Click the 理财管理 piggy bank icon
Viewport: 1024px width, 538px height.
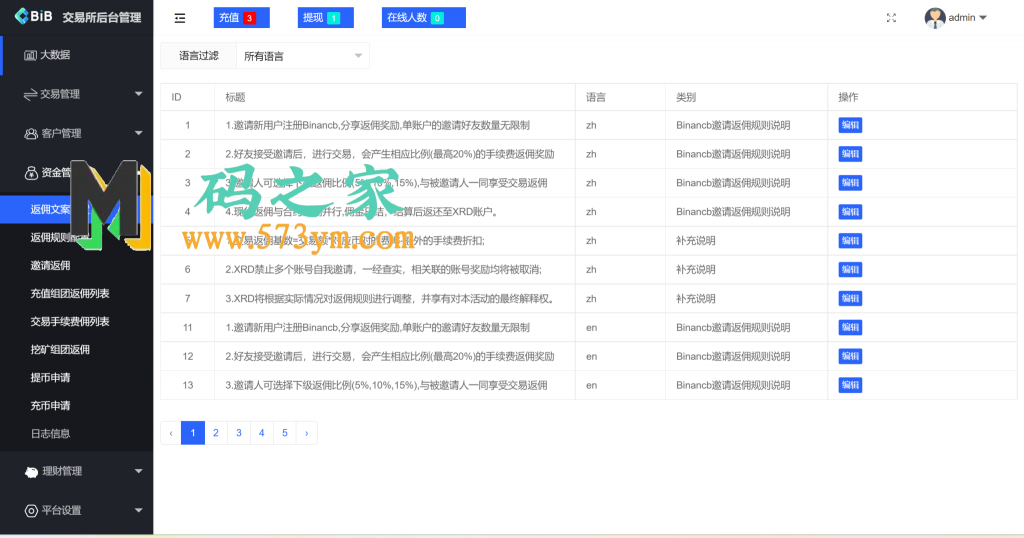point(31,472)
